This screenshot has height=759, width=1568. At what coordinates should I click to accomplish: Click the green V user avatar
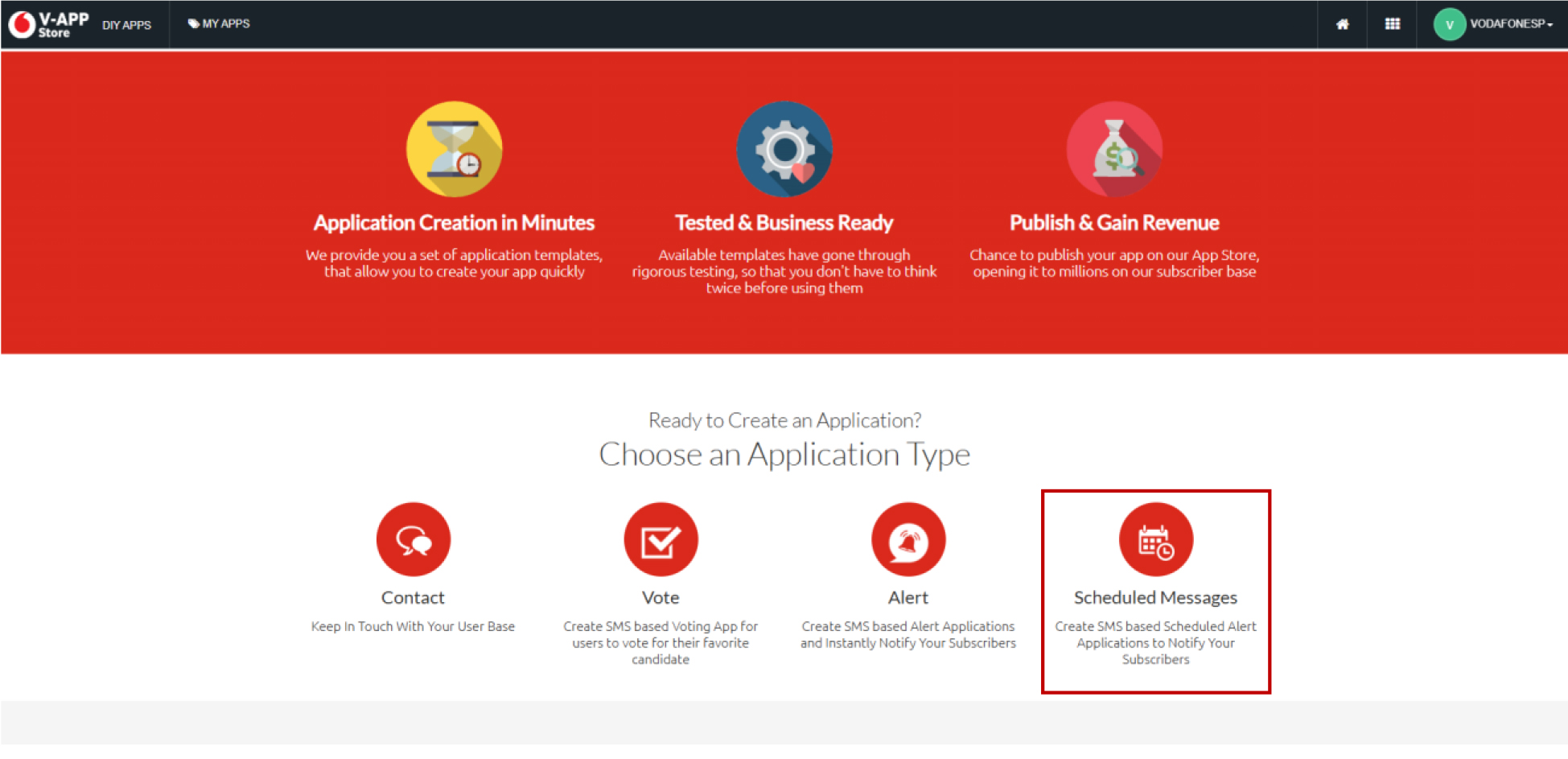tap(1448, 24)
